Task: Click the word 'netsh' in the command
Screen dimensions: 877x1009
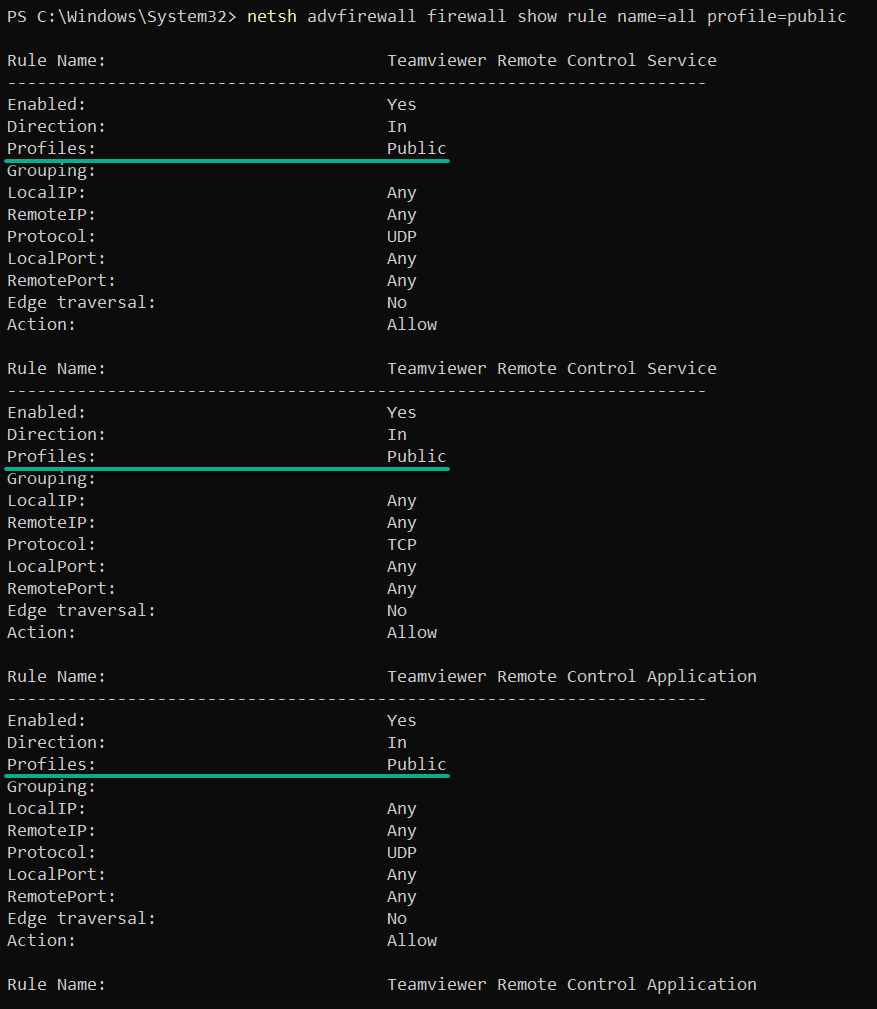Action: pyautogui.click(x=272, y=16)
